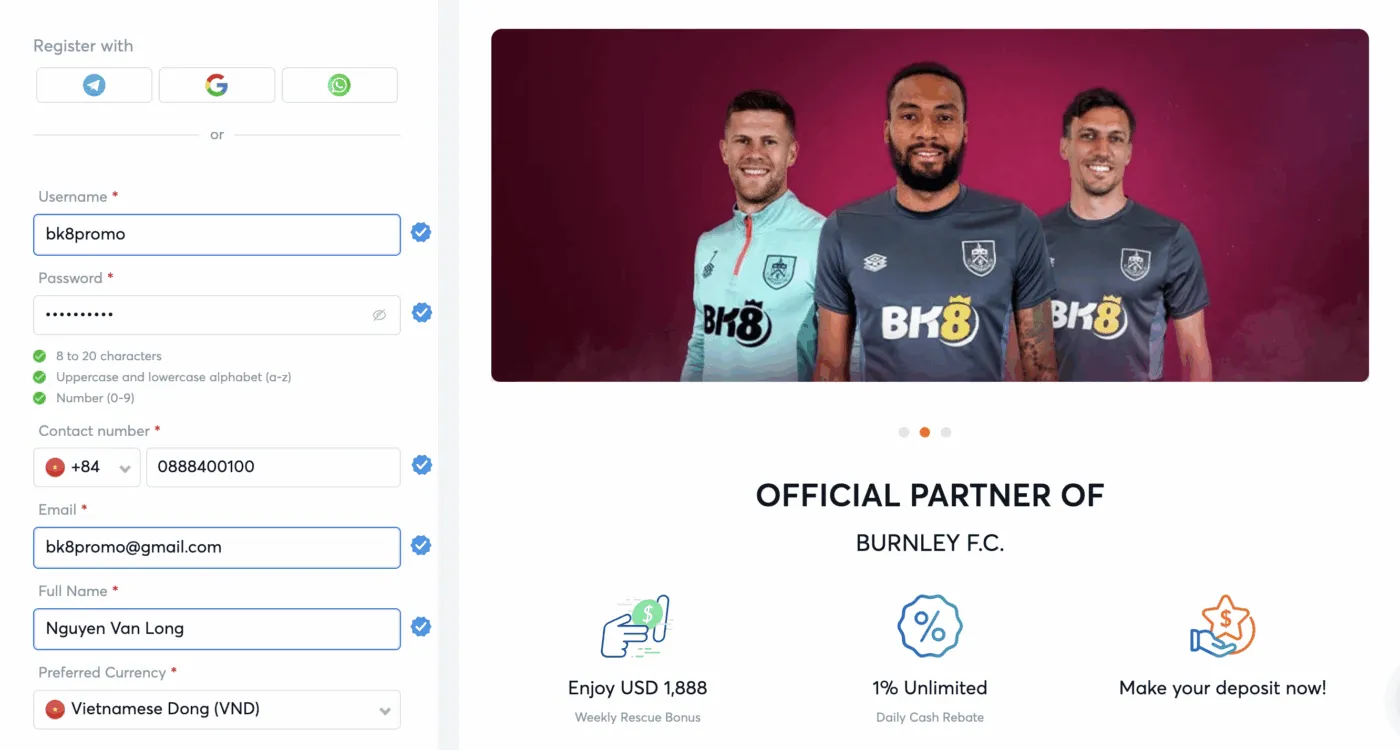Click the 1% Unlimited rebate icon
Image resolution: width=1400 pixels, height=750 pixels.
(x=929, y=627)
